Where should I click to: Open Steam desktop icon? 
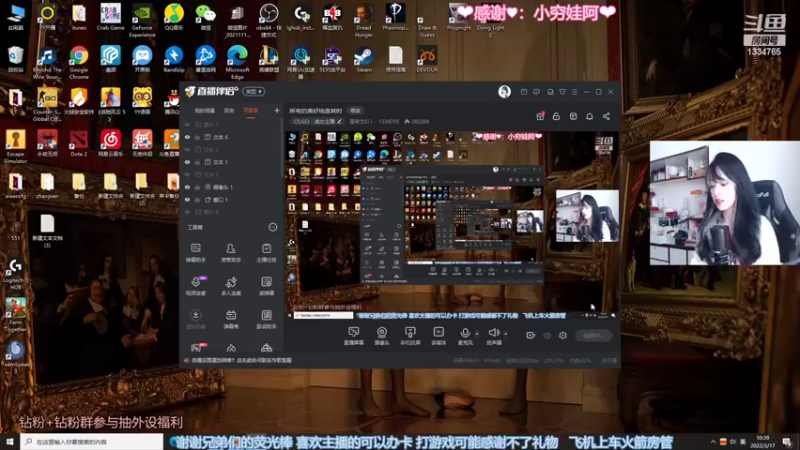click(364, 59)
